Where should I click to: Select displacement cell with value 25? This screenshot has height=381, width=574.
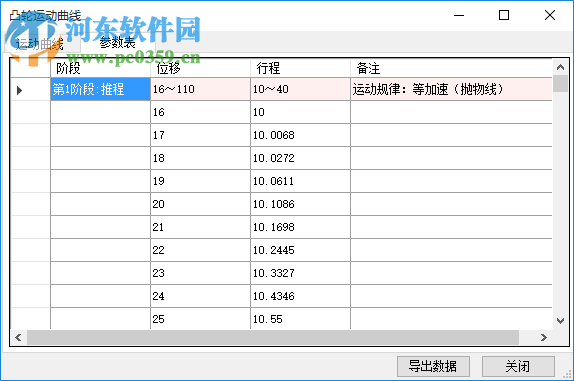[200, 319]
